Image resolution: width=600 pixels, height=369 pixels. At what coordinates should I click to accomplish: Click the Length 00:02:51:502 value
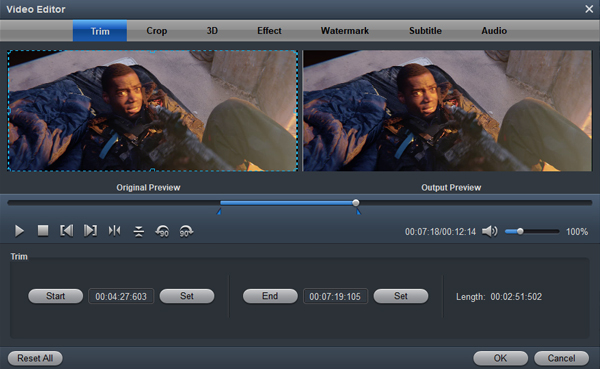[516, 297]
